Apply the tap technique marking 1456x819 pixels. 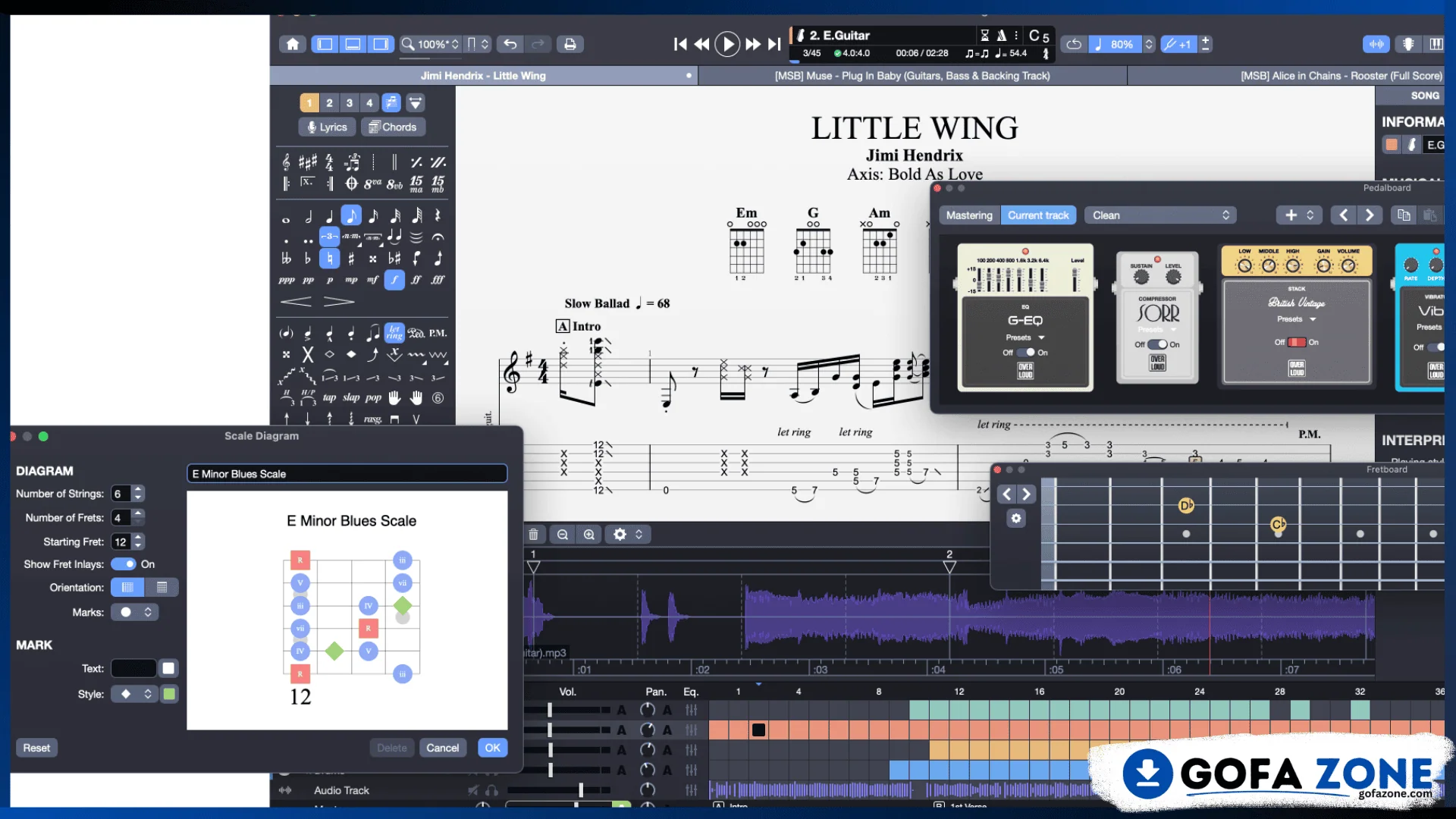[x=329, y=397]
